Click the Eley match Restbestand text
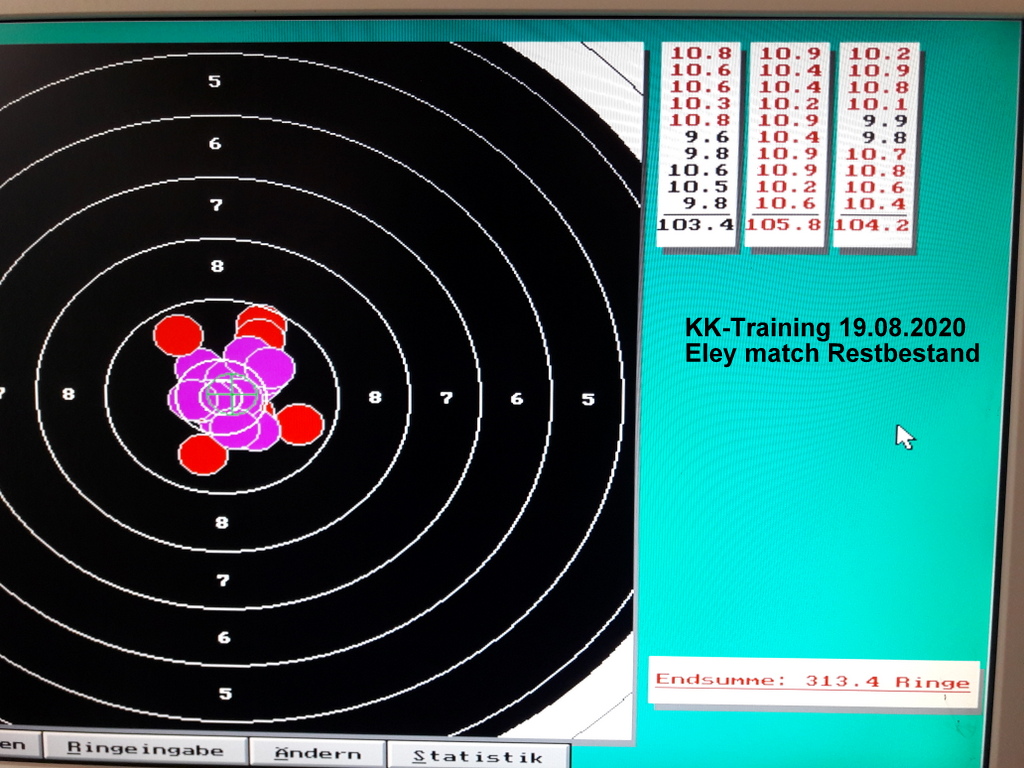This screenshot has height=768, width=1024. tap(831, 353)
